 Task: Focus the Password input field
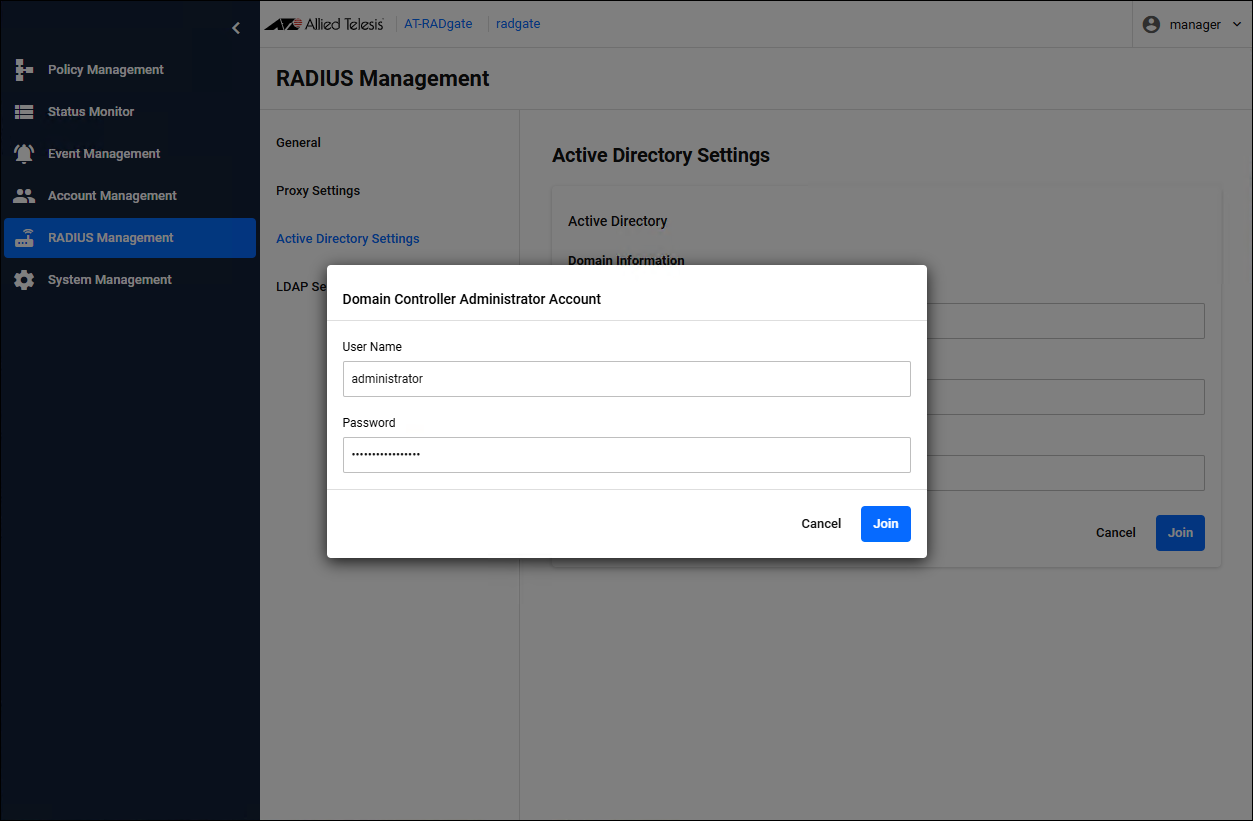[626, 455]
